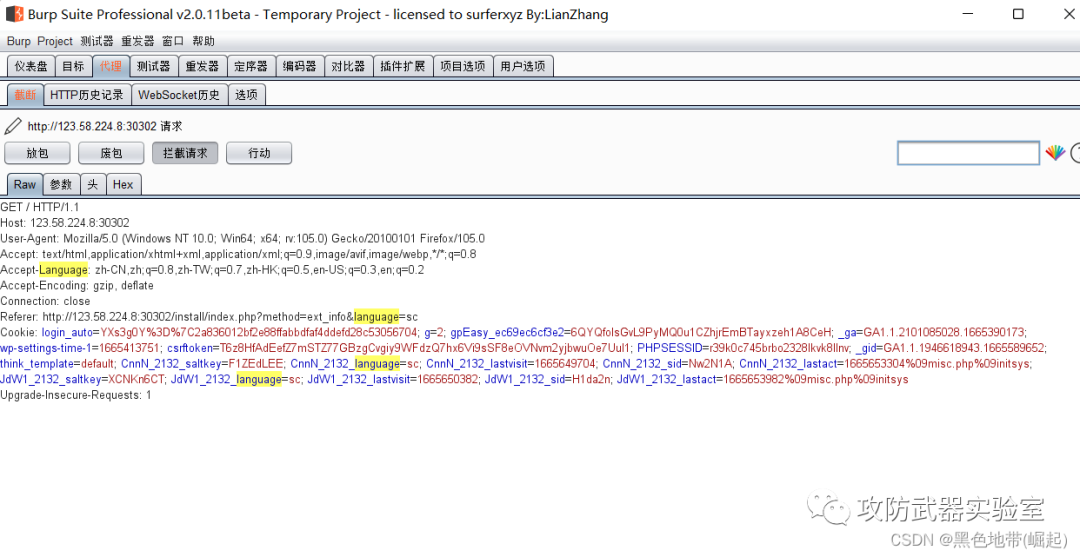
Task: Switch to the 编码器 tab
Action: point(300,67)
